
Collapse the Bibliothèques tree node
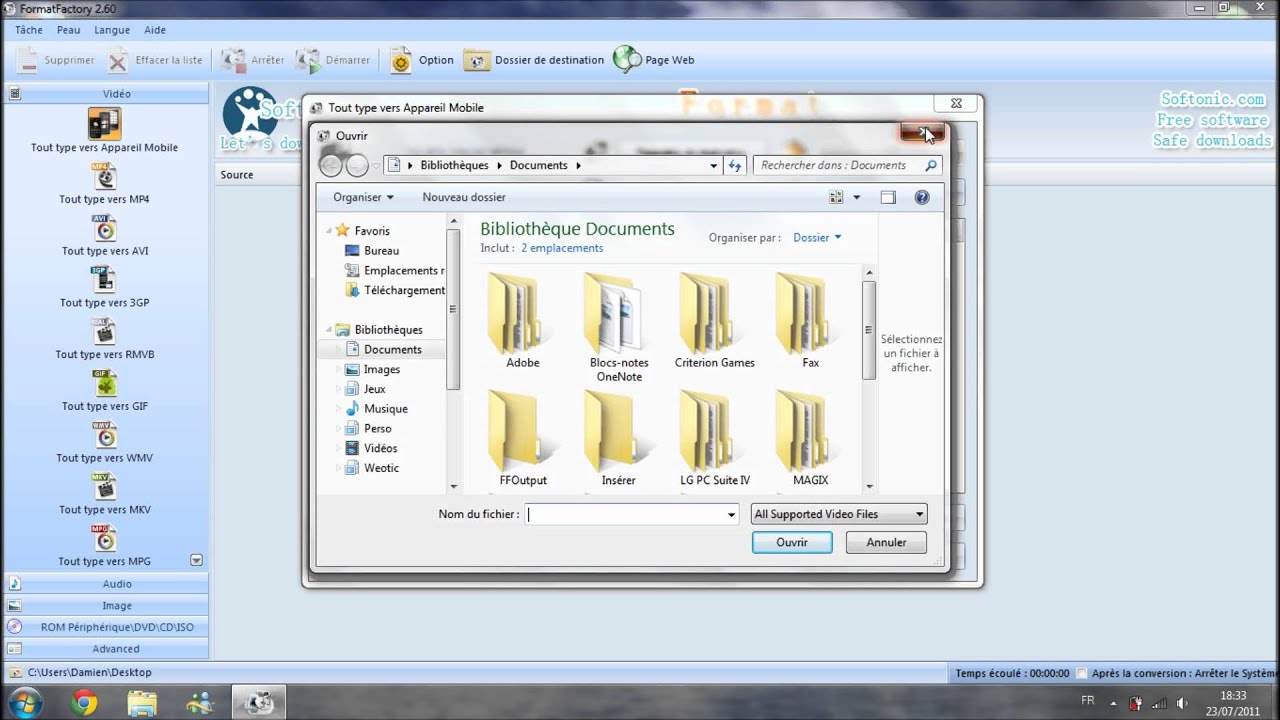pyautogui.click(x=330, y=330)
